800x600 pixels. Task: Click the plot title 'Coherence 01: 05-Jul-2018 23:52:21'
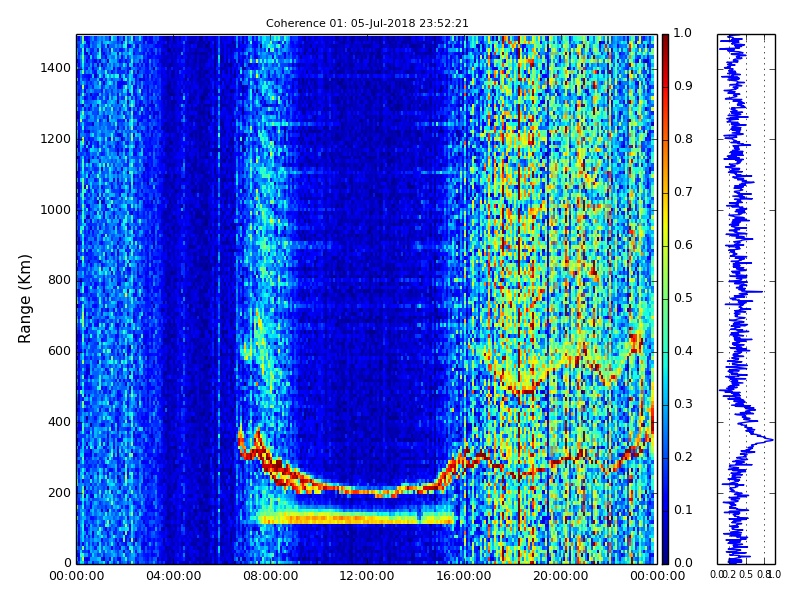pos(367,23)
